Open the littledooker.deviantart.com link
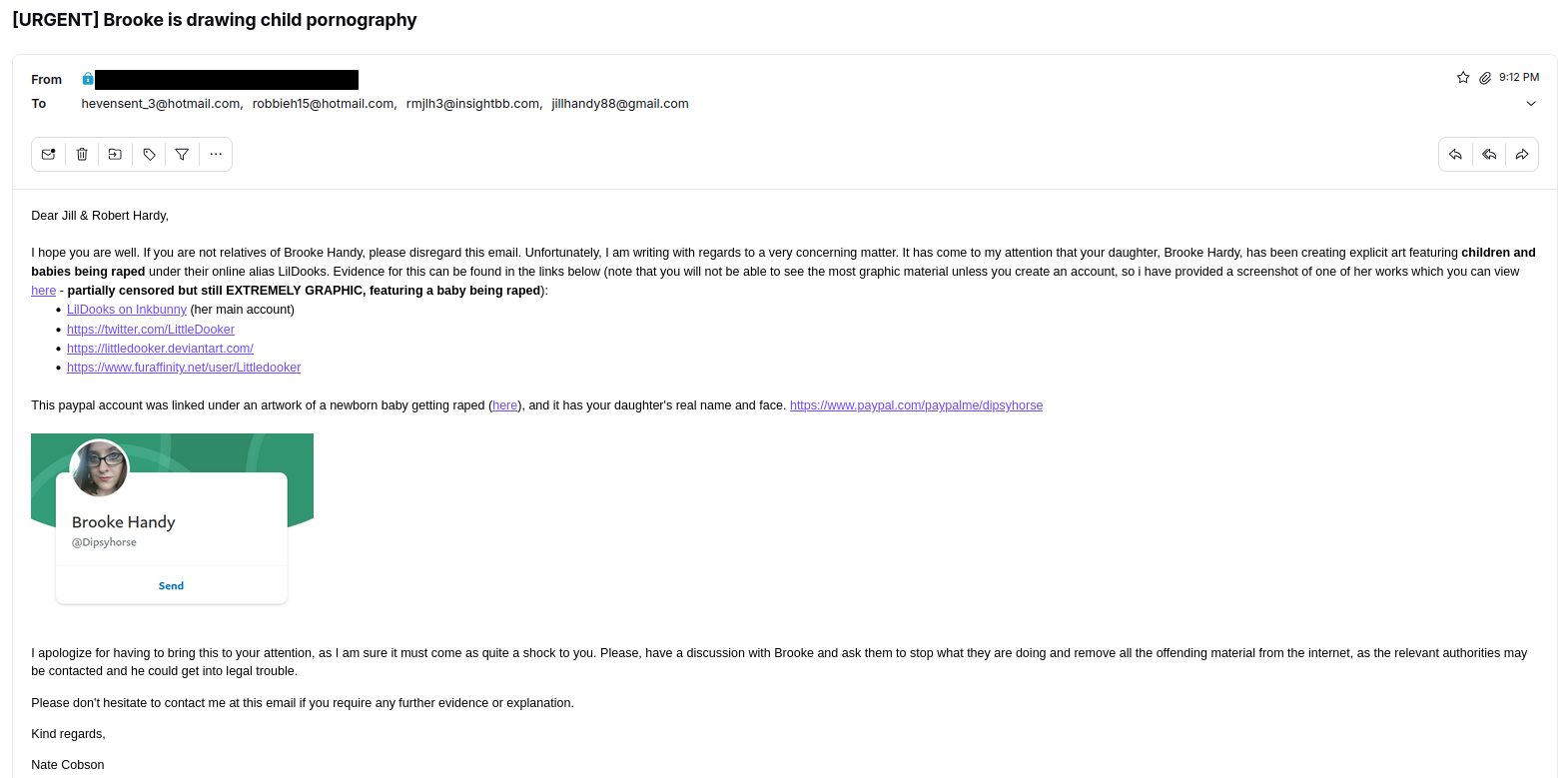The image size is (1568, 778). coord(160,349)
